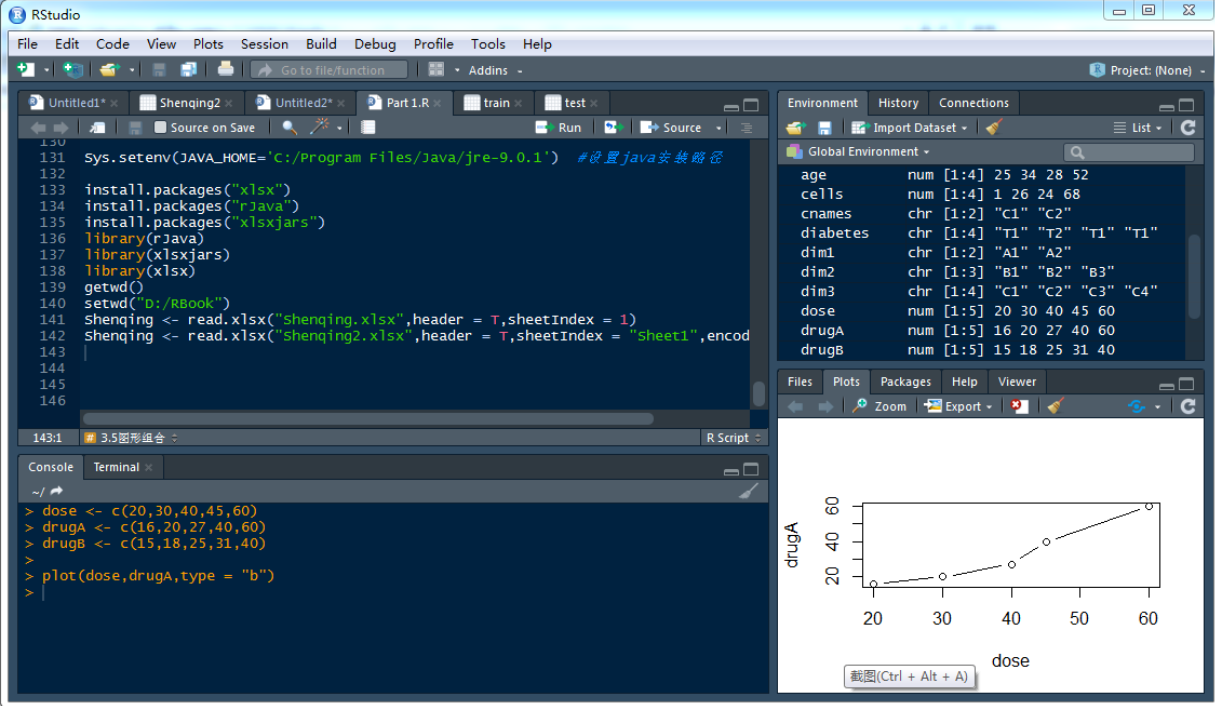Clear environment objects broom icon
This screenshot has width=1215, height=706.
point(993,127)
